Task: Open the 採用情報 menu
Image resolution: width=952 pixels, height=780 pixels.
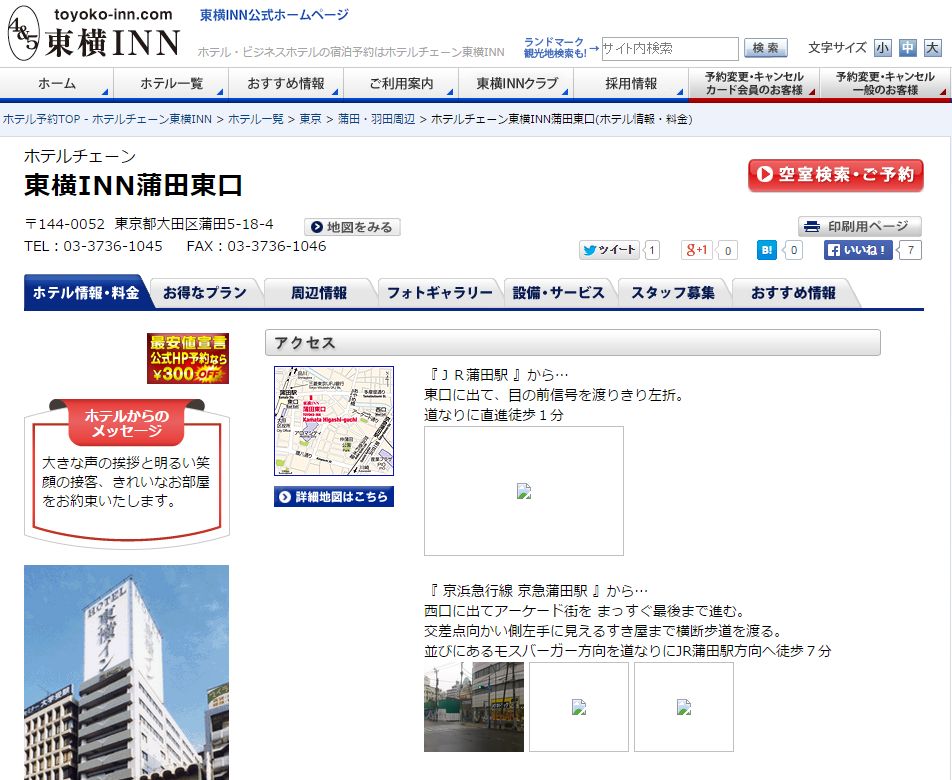Action: 631,84
